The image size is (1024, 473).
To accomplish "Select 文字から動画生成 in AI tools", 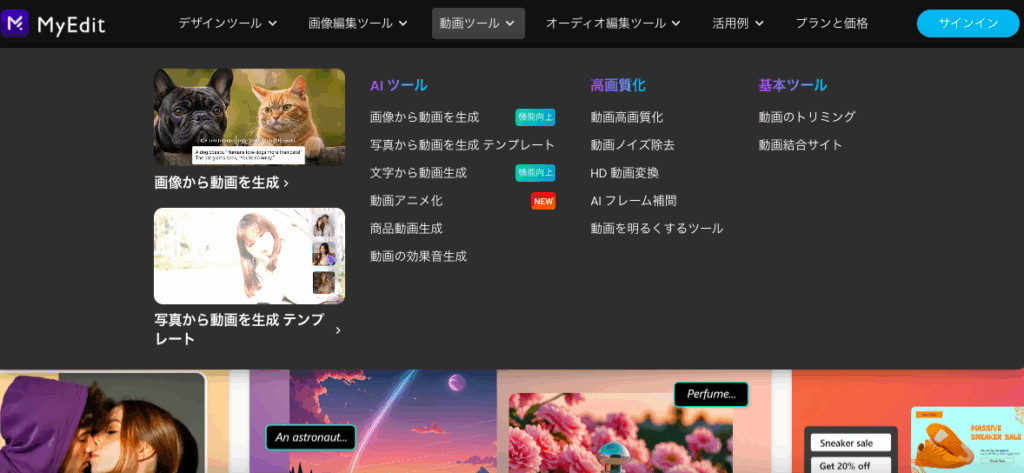I will click(418, 173).
